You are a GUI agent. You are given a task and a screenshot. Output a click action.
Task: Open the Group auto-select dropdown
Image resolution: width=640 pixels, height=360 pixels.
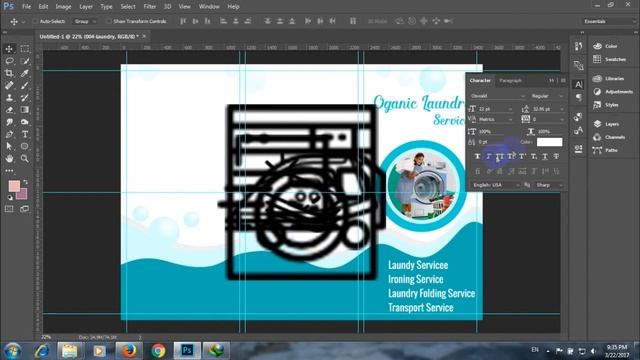coord(85,21)
